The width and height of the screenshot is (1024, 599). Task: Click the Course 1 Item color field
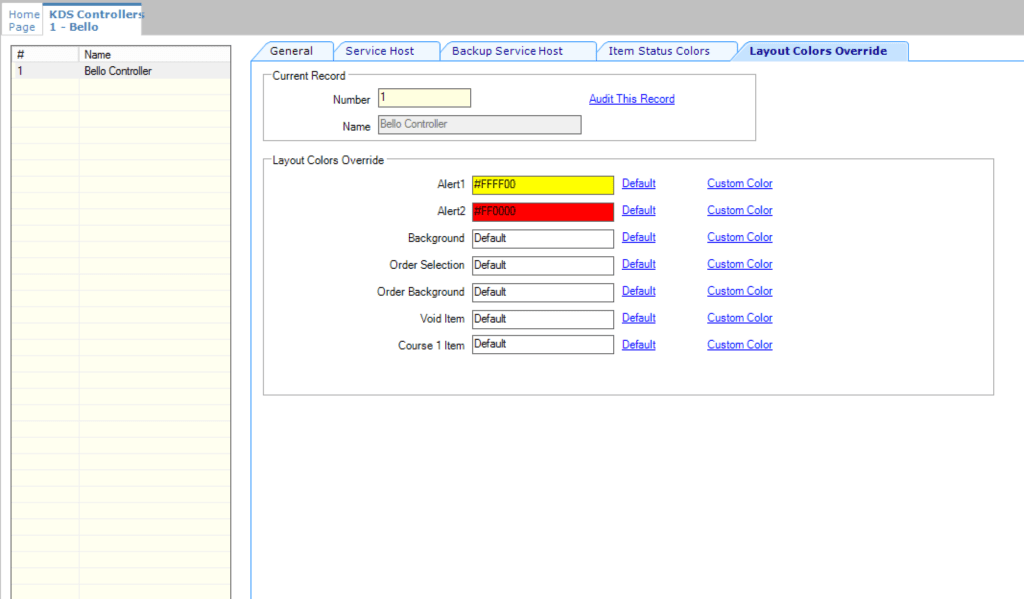[x=543, y=344]
